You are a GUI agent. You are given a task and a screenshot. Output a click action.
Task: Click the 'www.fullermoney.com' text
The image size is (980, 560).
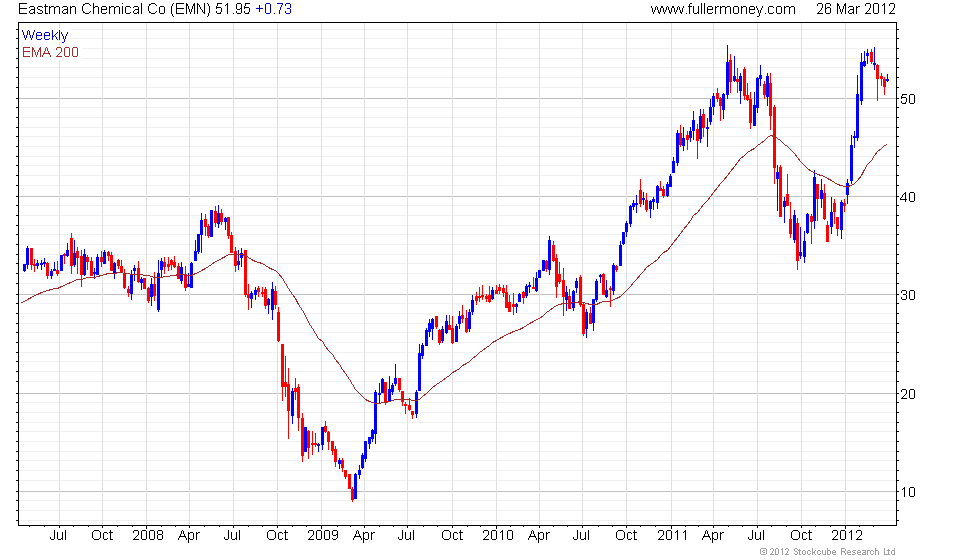coord(723,9)
